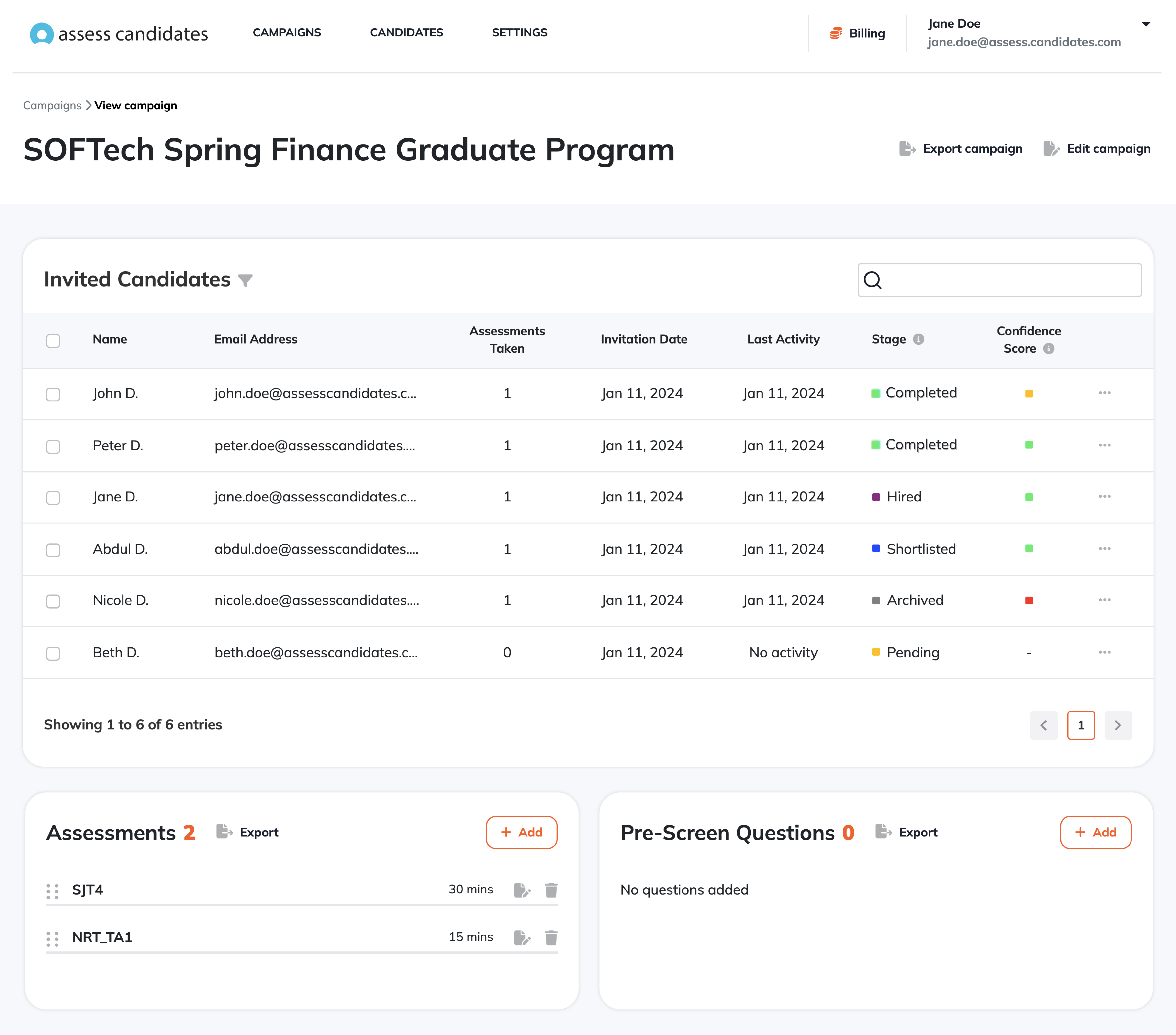
Task: Delete the SJT4 assessment via trash icon
Action: pyautogui.click(x=551, y=890)
